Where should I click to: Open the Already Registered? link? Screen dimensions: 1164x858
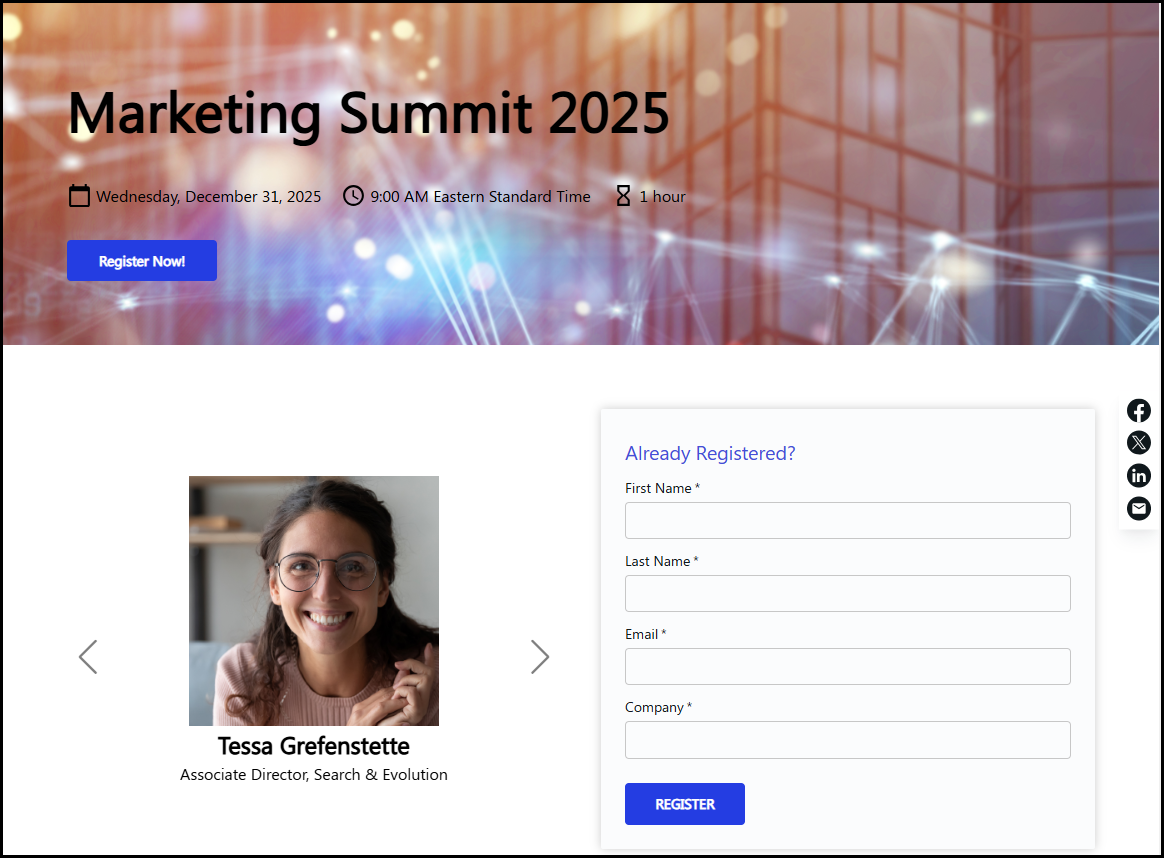coord(710,453)
